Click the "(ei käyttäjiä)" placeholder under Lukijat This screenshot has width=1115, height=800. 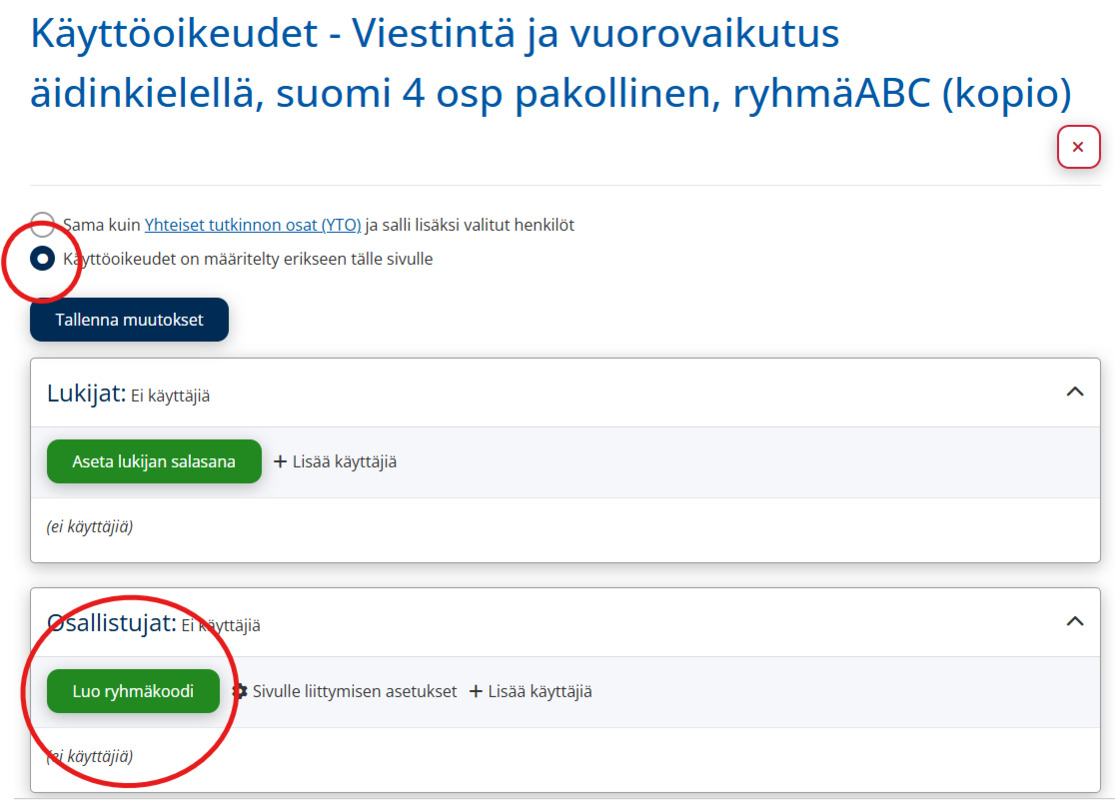click(x=90, y=527)
